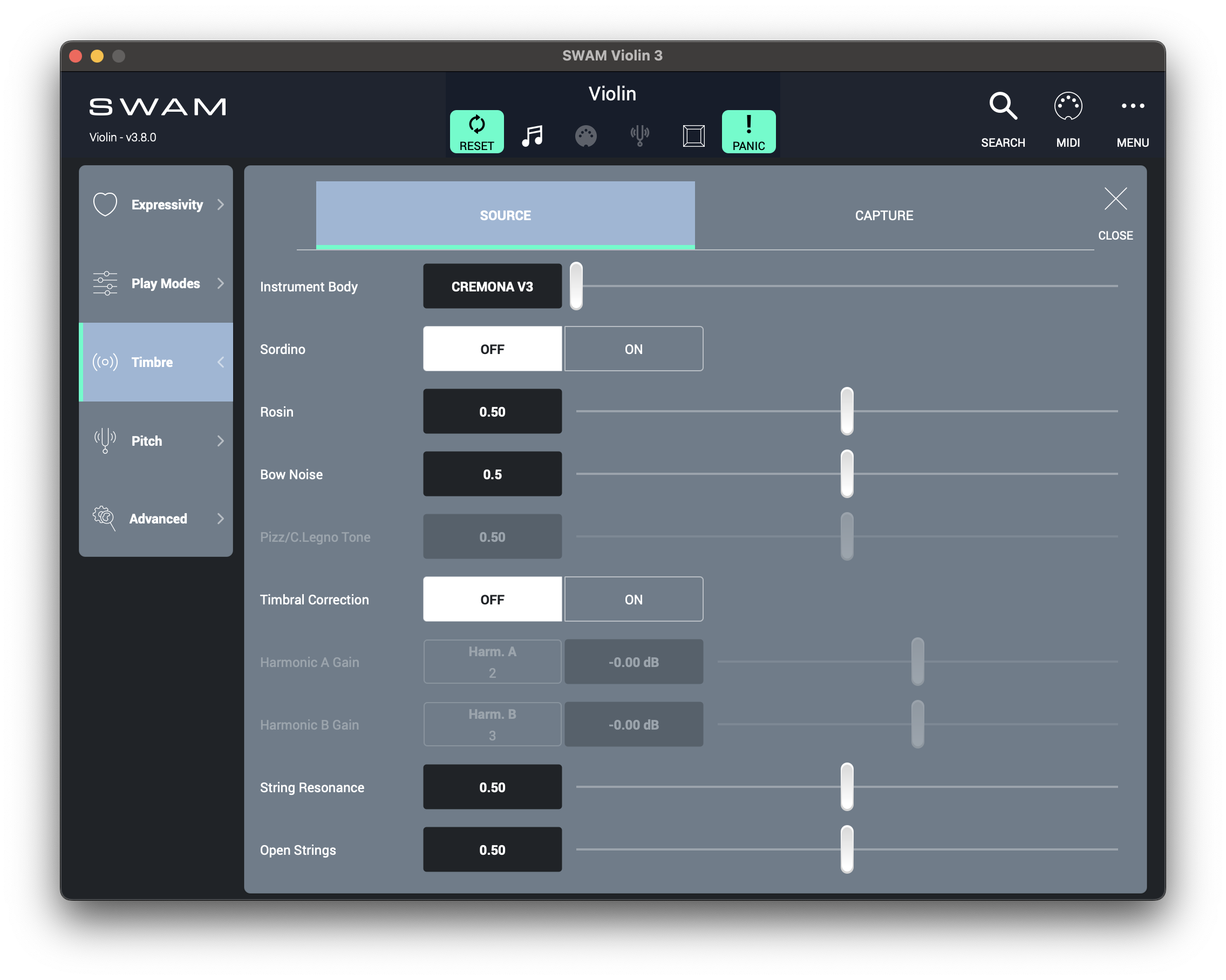1226x980 pixels.
Task: Click the Rosin slider handle
Action: click(x=847, y=411)
